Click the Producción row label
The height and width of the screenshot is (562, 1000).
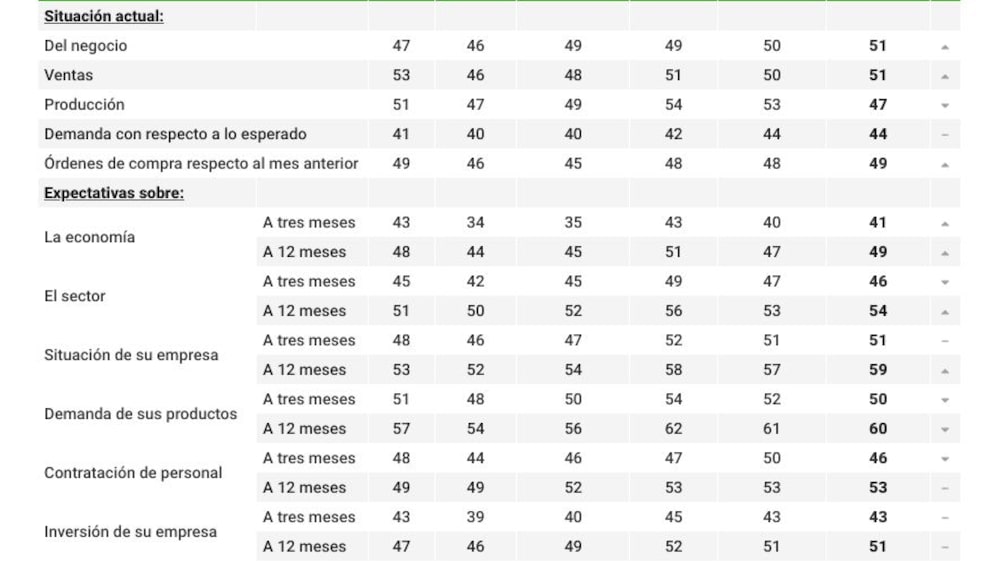pos(84,105)
